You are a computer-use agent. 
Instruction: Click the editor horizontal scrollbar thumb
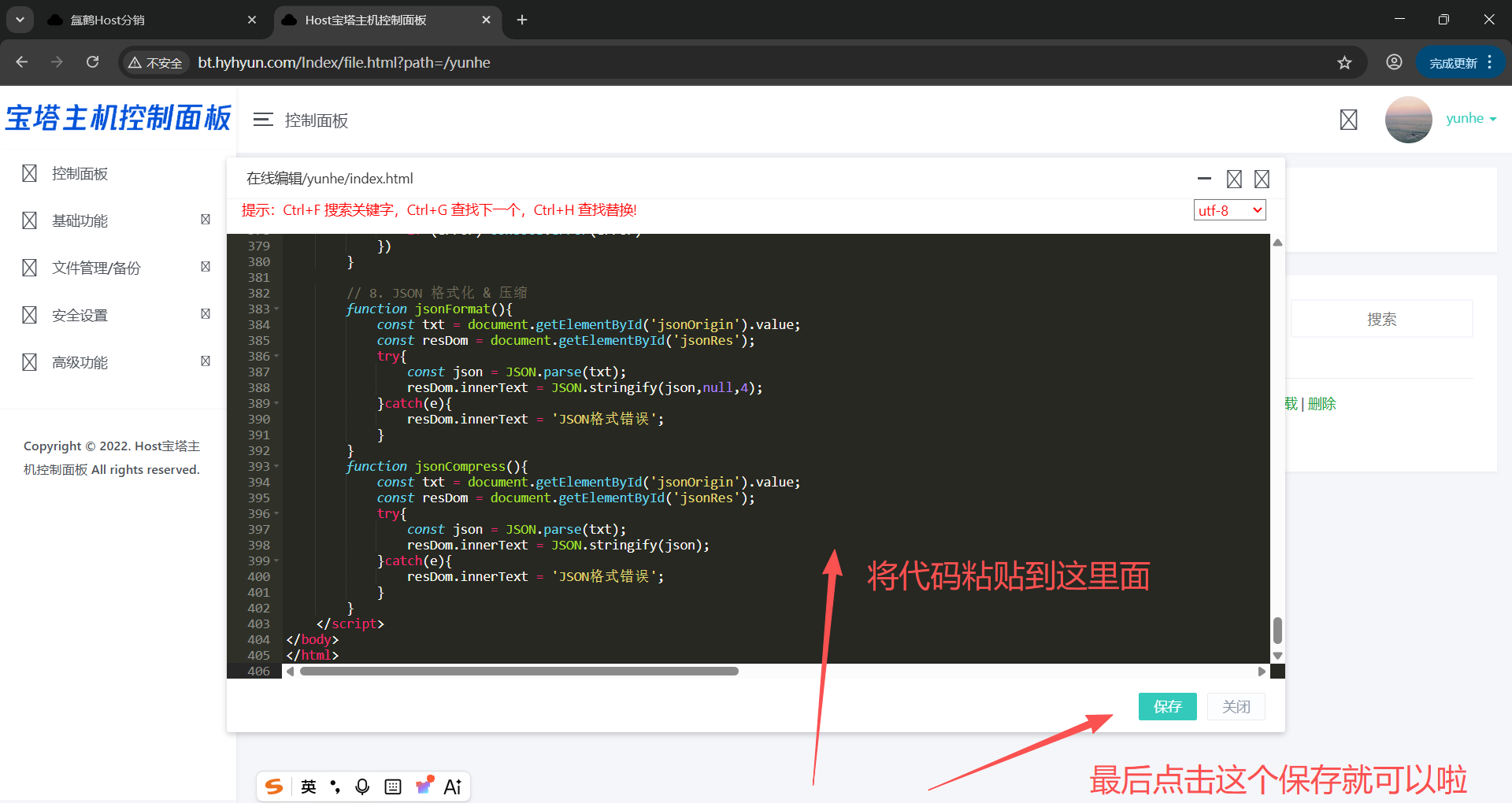[x=519, y=672]
